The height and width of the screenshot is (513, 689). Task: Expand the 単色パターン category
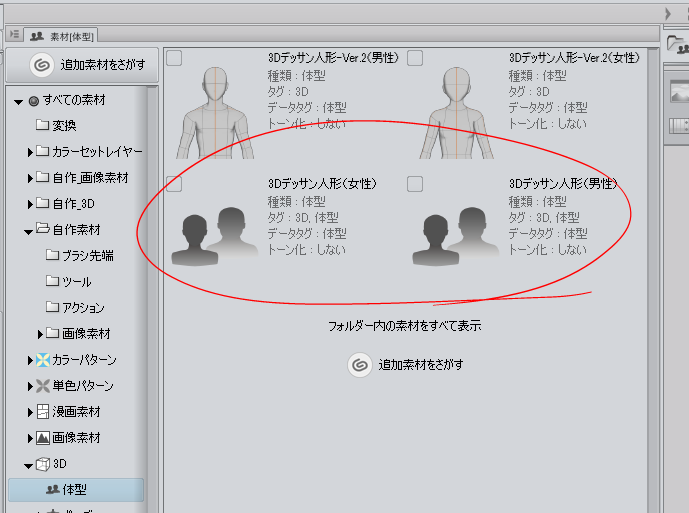tap(30, 386)
